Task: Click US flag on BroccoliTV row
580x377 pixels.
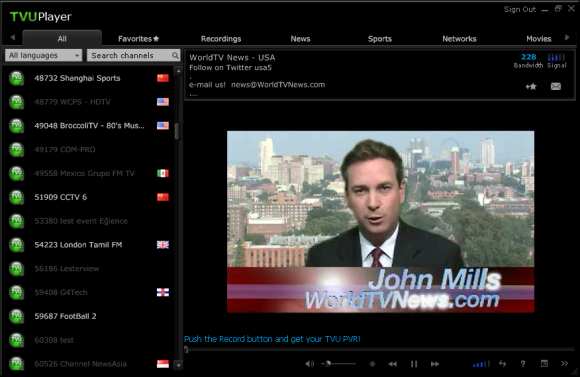Action: [163, 125]
